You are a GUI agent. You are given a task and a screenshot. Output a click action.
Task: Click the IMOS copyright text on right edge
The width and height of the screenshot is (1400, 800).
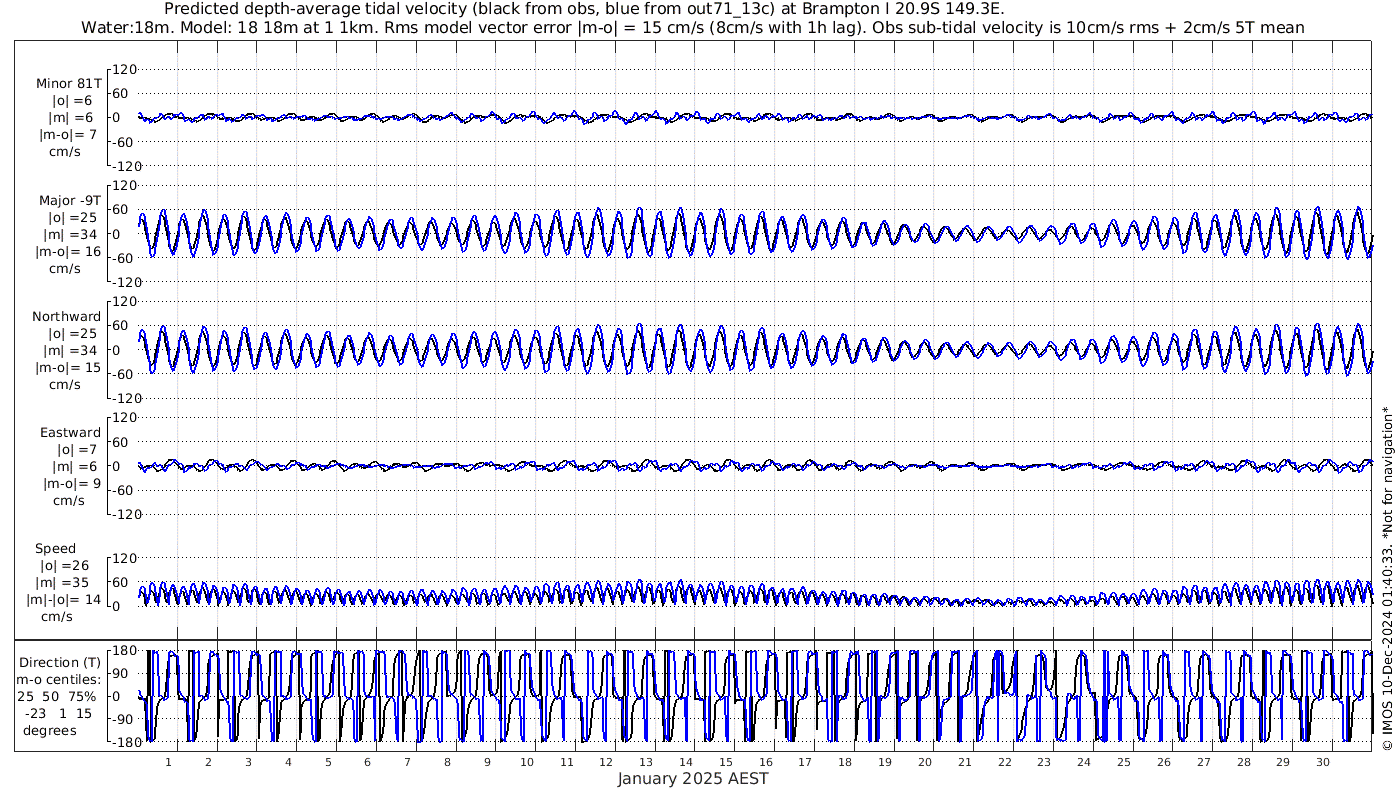pyautogui.click(x=1387, y=580)
